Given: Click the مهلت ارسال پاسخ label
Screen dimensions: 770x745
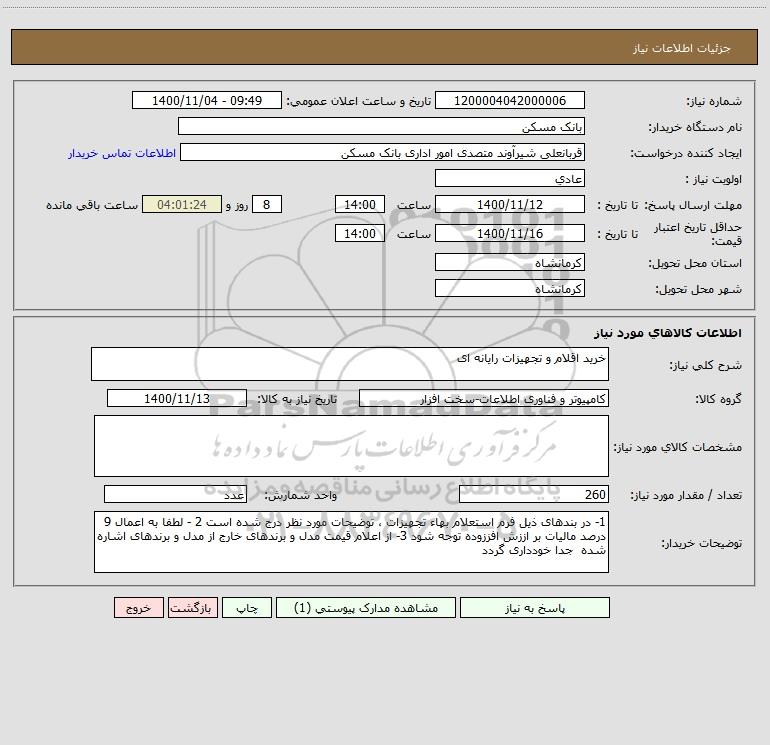Looking at the screenshot, I should [693, 205].
